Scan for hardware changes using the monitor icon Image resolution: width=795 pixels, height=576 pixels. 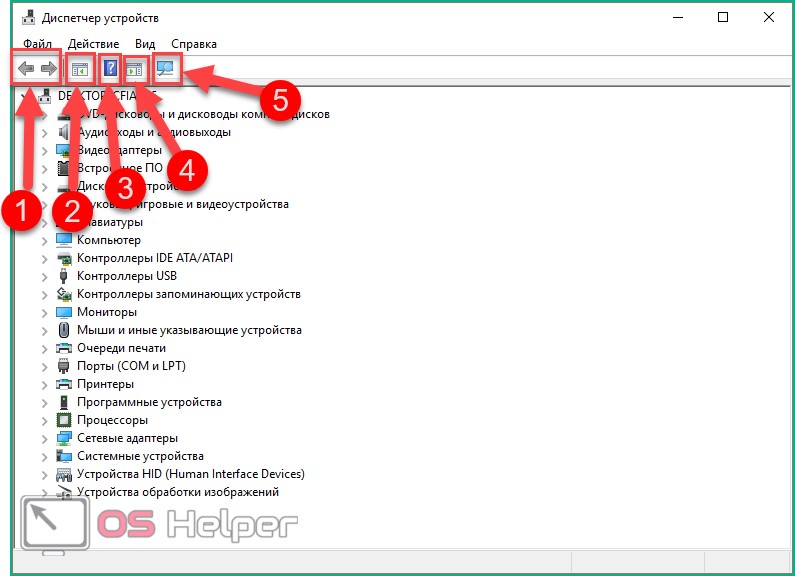click(165, 68)
